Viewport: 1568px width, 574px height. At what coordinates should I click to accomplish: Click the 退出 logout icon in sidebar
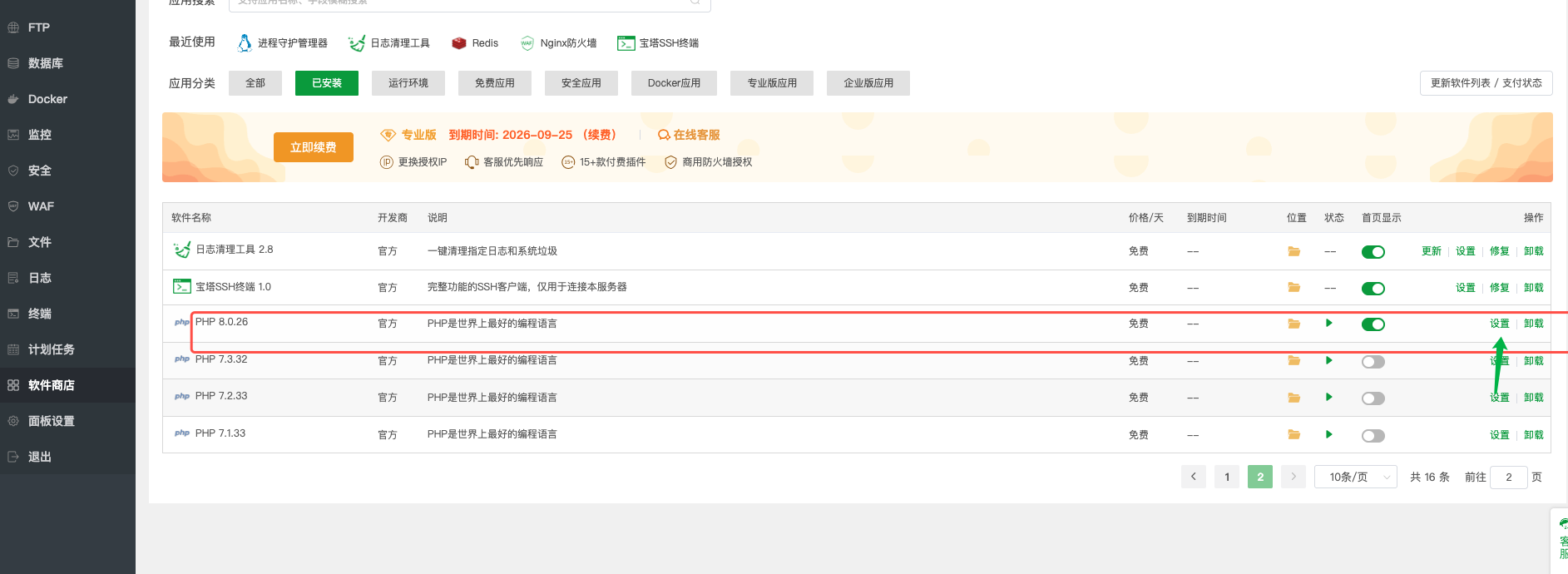[x=13, y=457]
